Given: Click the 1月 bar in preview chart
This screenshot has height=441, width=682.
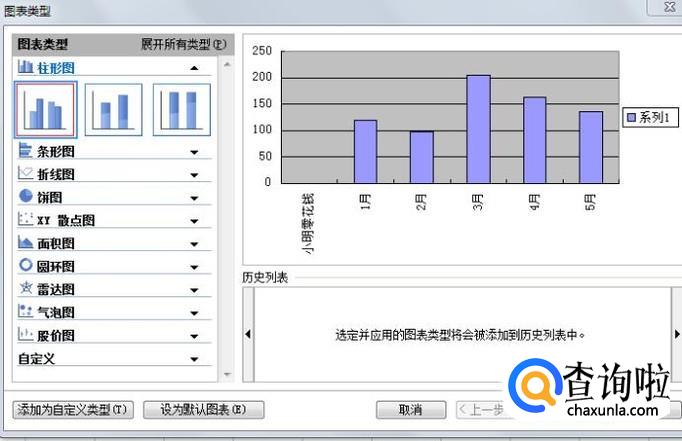Looking at the screenshot, I should (365, 152).
